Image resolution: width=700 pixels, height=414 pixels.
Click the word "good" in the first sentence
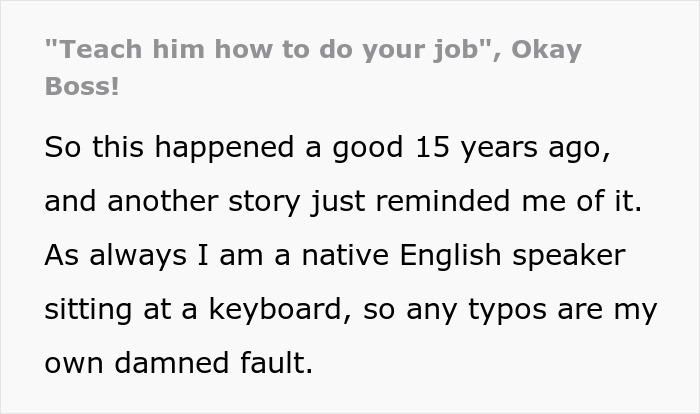point(367,147)
